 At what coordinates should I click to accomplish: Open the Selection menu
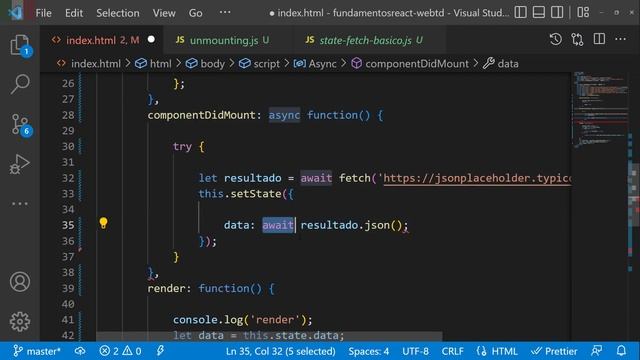pos(118,13)
